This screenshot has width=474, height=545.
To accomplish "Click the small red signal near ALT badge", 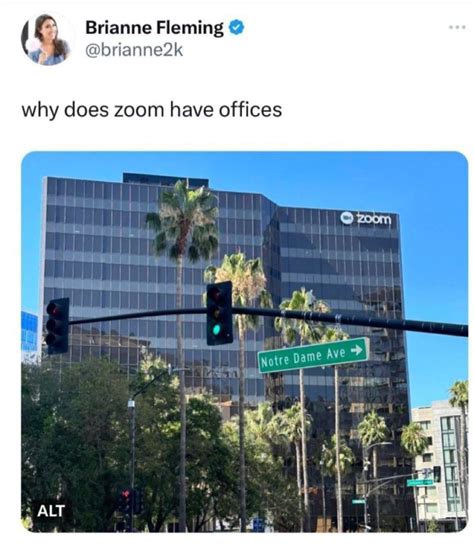I will [125, 494].
